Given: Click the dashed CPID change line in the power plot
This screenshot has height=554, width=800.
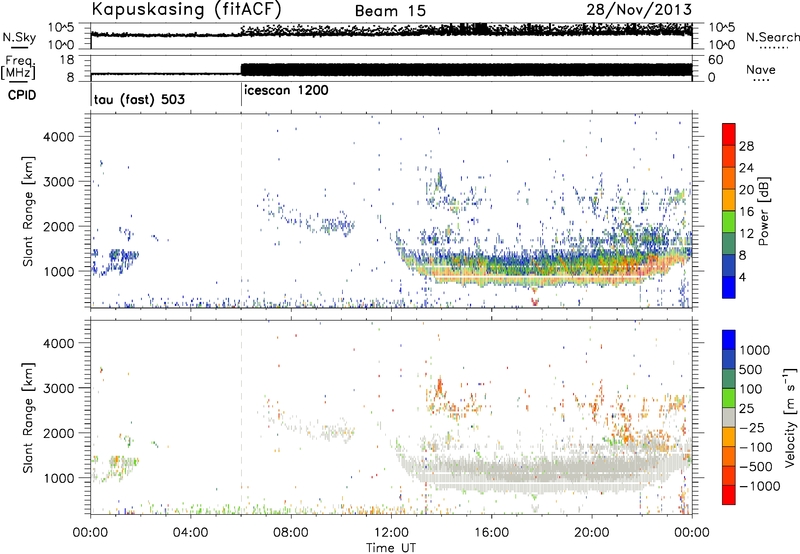Looking at the screenshot, I should [x=241, y=210].
